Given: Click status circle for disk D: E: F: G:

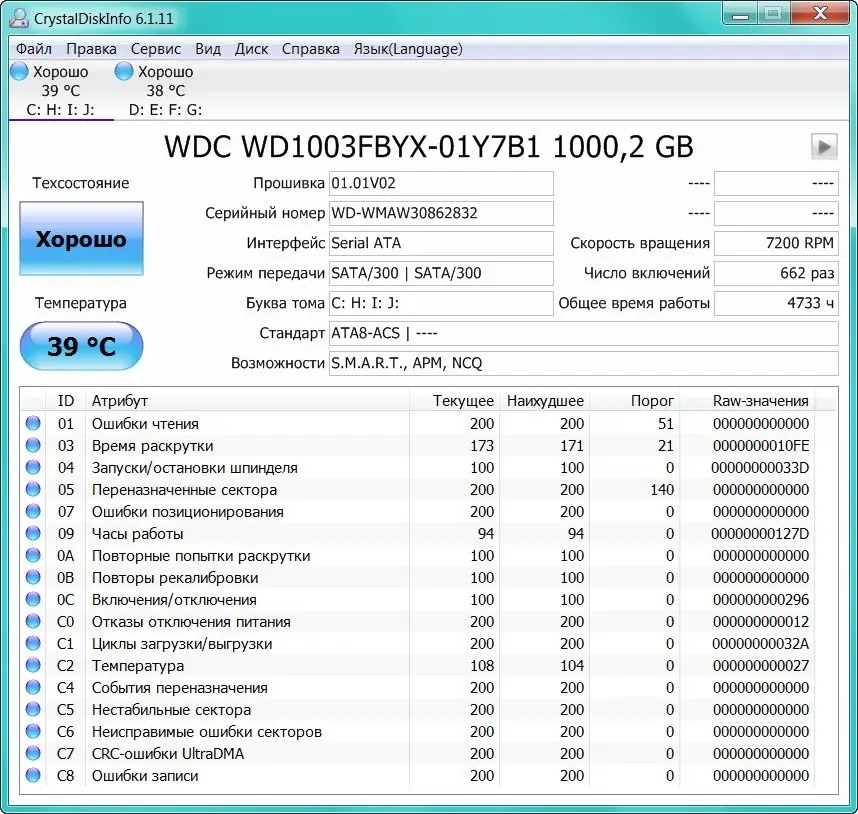Looking at the screenshot, I should (x=124, y=71).
